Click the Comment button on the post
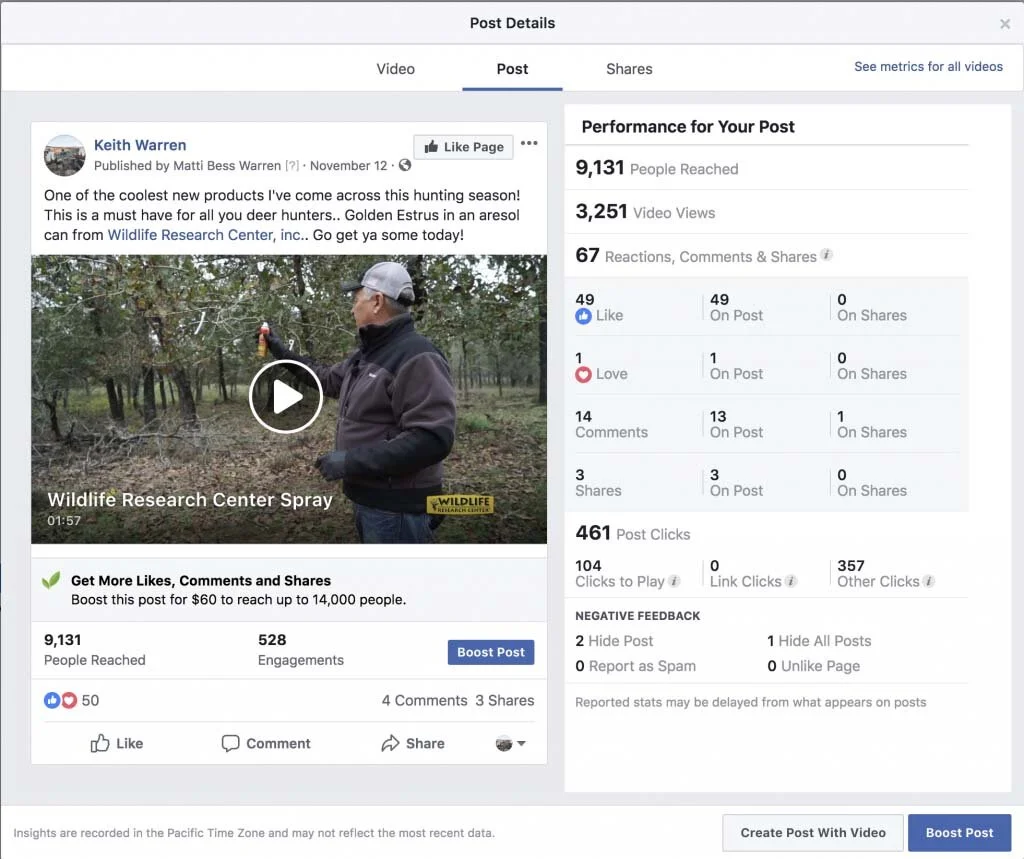1024x859 pixels. pyautogui.click(x=266, y=743)
